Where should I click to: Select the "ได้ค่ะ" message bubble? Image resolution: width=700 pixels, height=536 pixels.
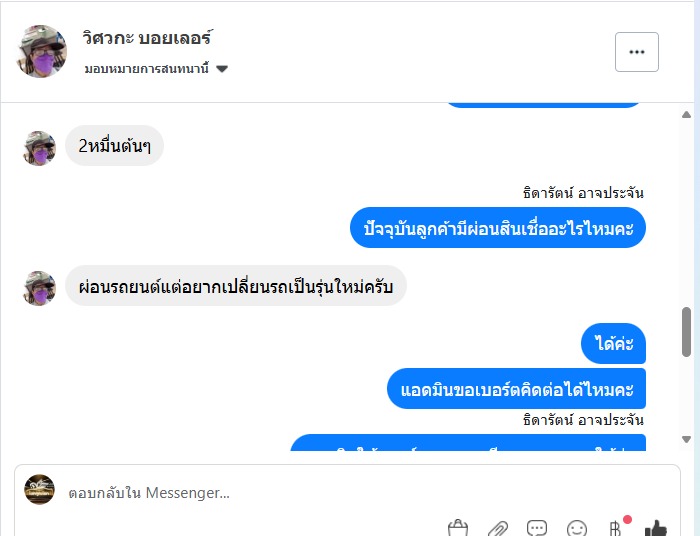[x=613, y=343]
